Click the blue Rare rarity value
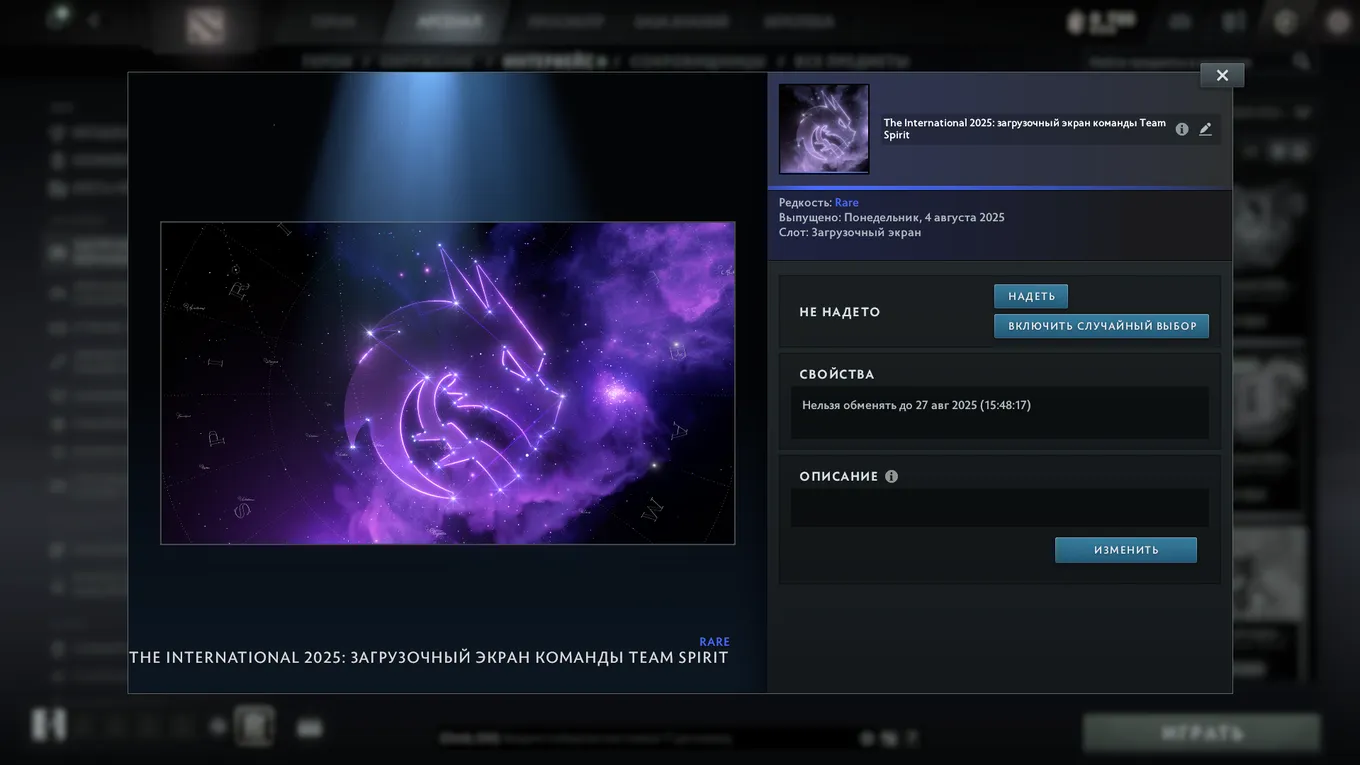This screenshot has width=1360, height=765. click(x=846, y=203)
